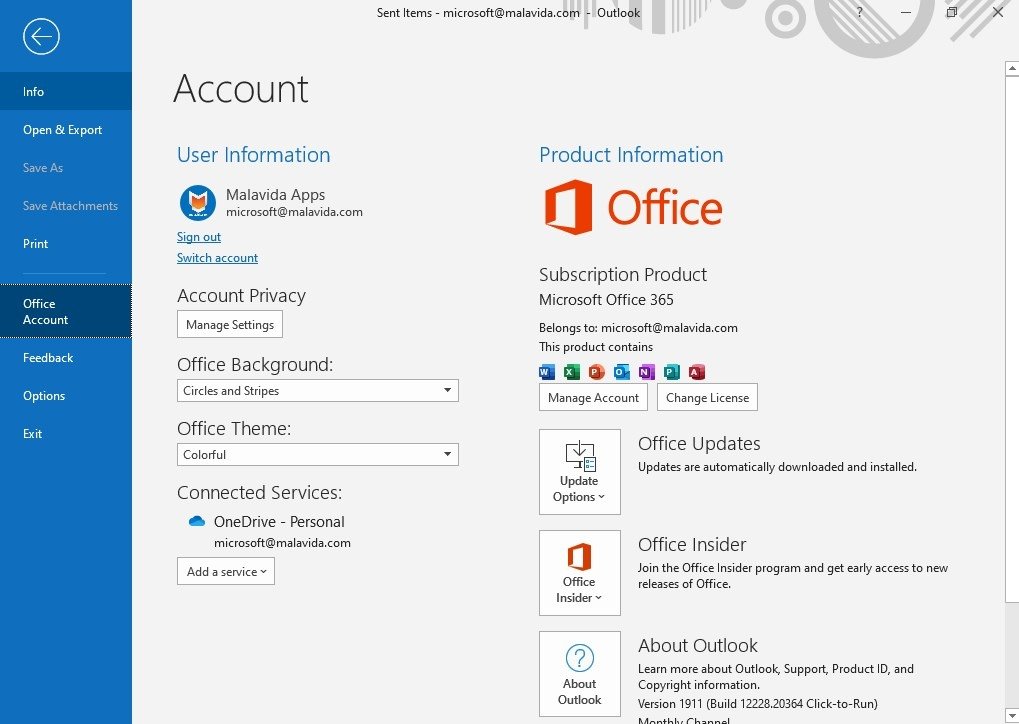Click the OneNote app icon
The image size is (1019, 724).
pos(646,372)
